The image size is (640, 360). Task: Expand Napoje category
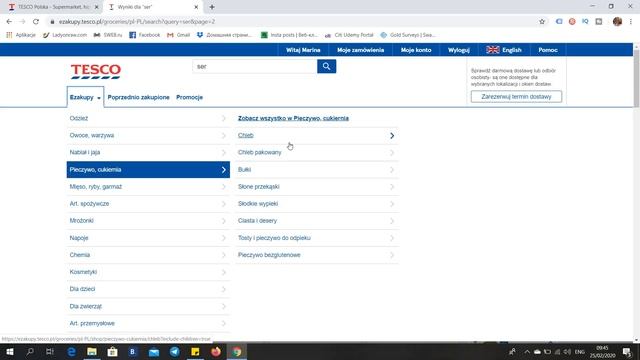click(148, 238)
